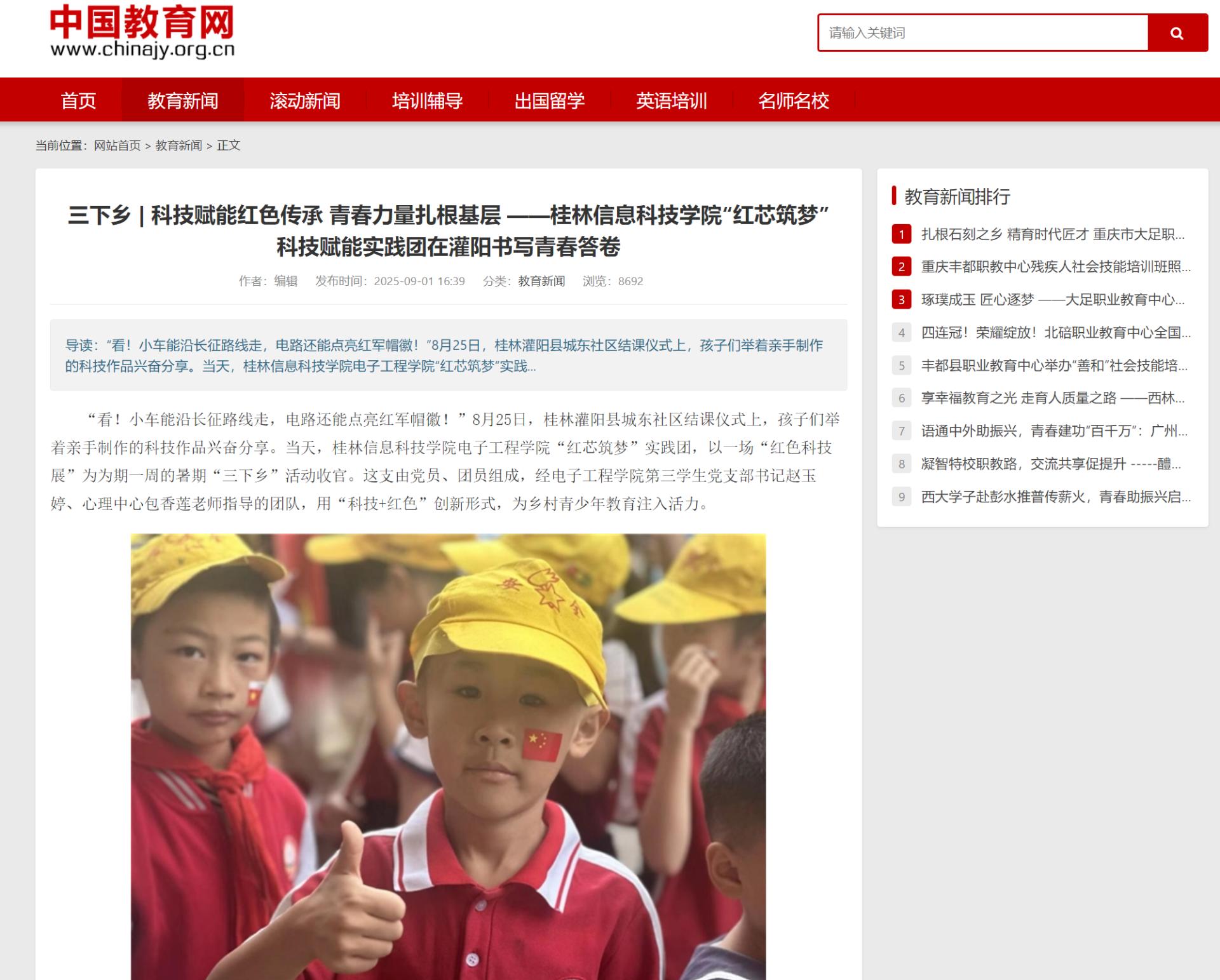The width and height of the screenshot is (1220, 980).
Task: Click the gray rank 4 badge
Action: (x=901, y=333)
